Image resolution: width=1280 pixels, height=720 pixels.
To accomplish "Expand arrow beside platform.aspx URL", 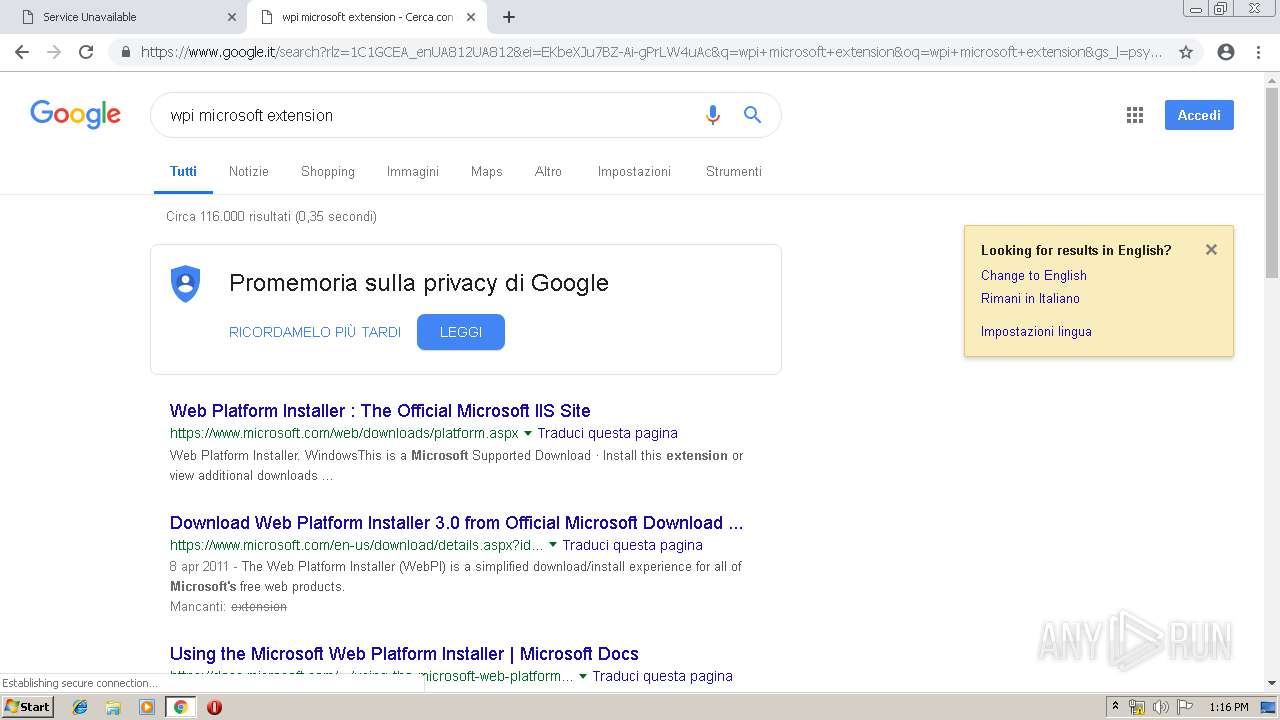I will [x=528, y=434].
